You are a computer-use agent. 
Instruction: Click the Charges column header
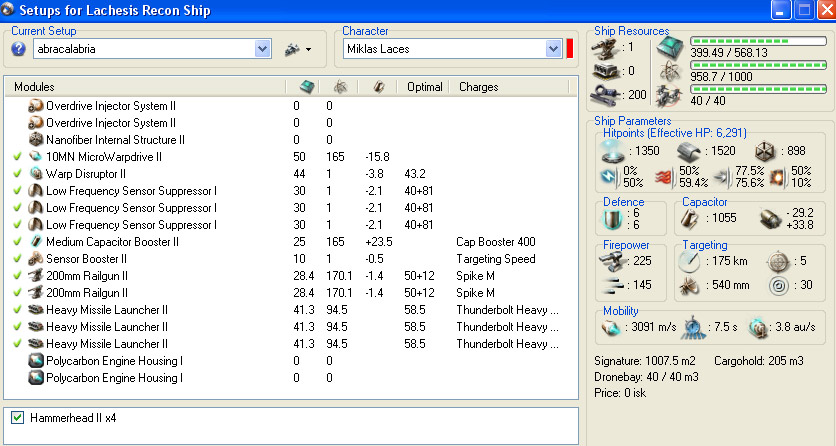tap(479, 87)
